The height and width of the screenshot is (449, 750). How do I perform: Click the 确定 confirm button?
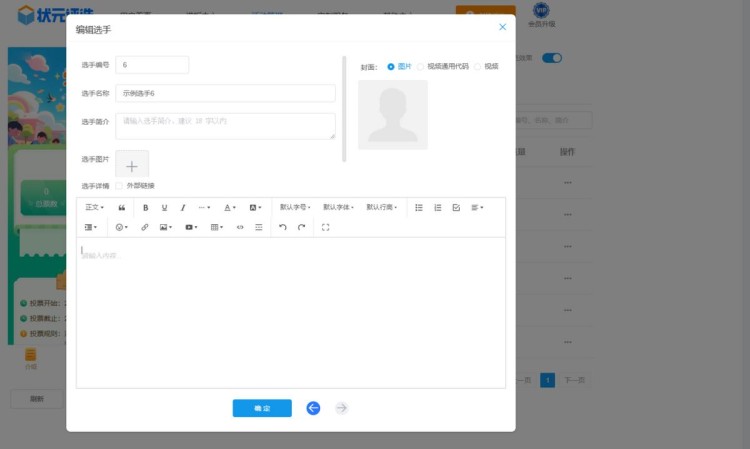point(262,408)
